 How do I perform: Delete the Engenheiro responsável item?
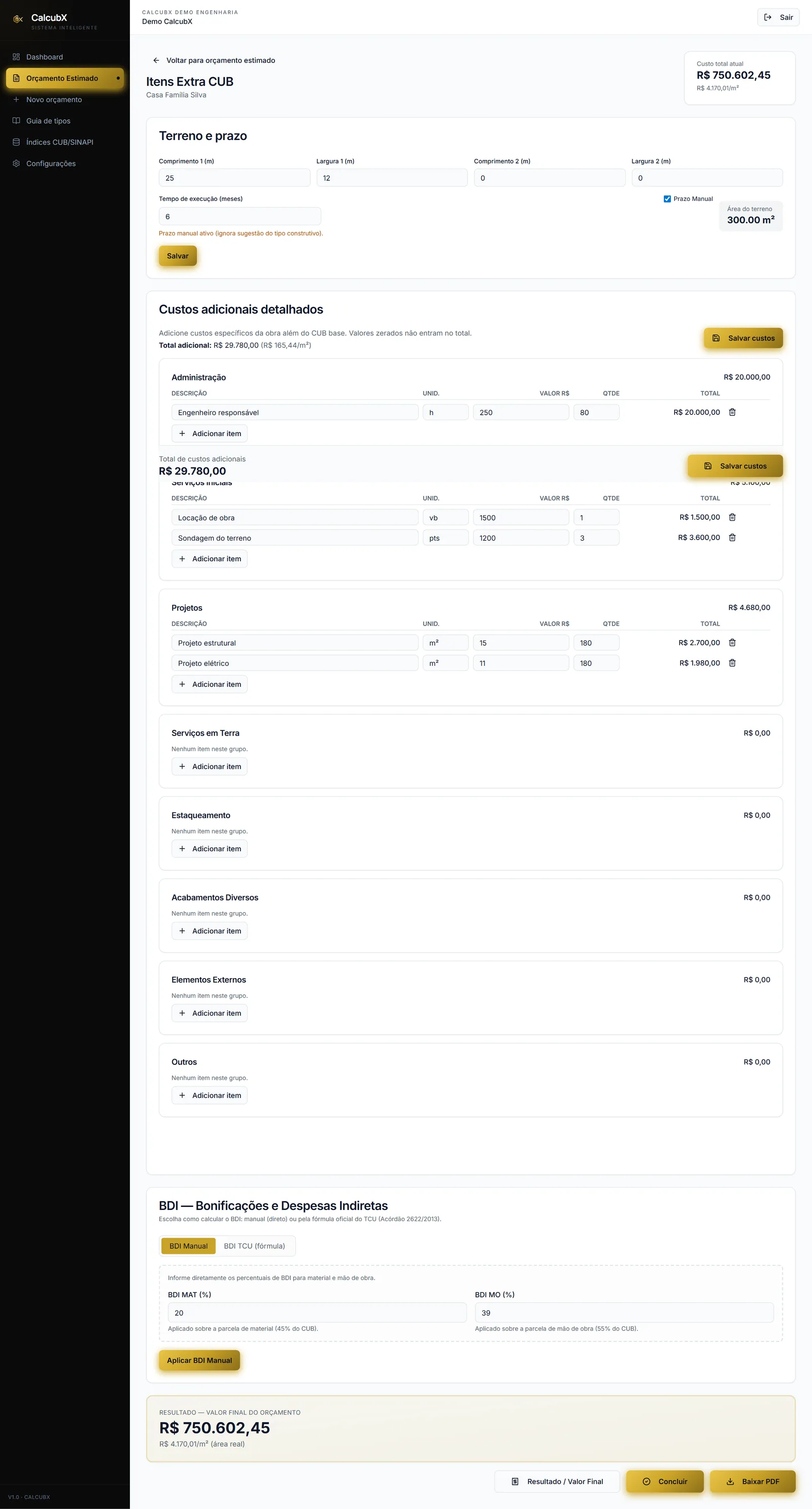(x=732, y=412)
